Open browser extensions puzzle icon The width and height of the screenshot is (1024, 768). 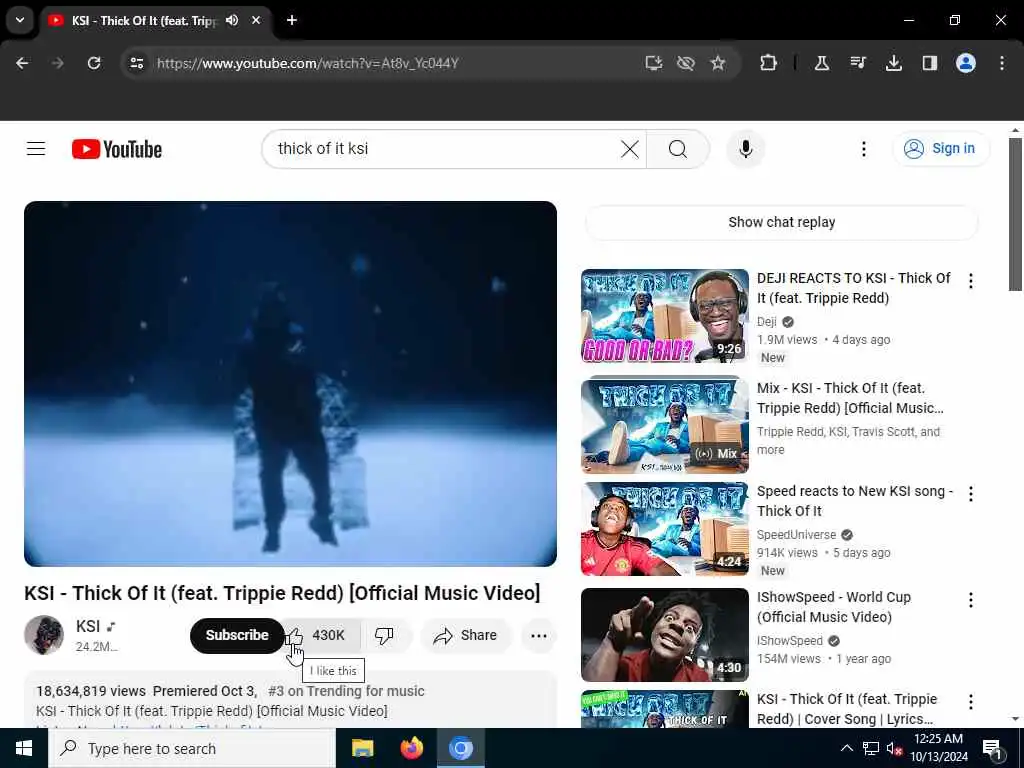(x=769, y=63)
